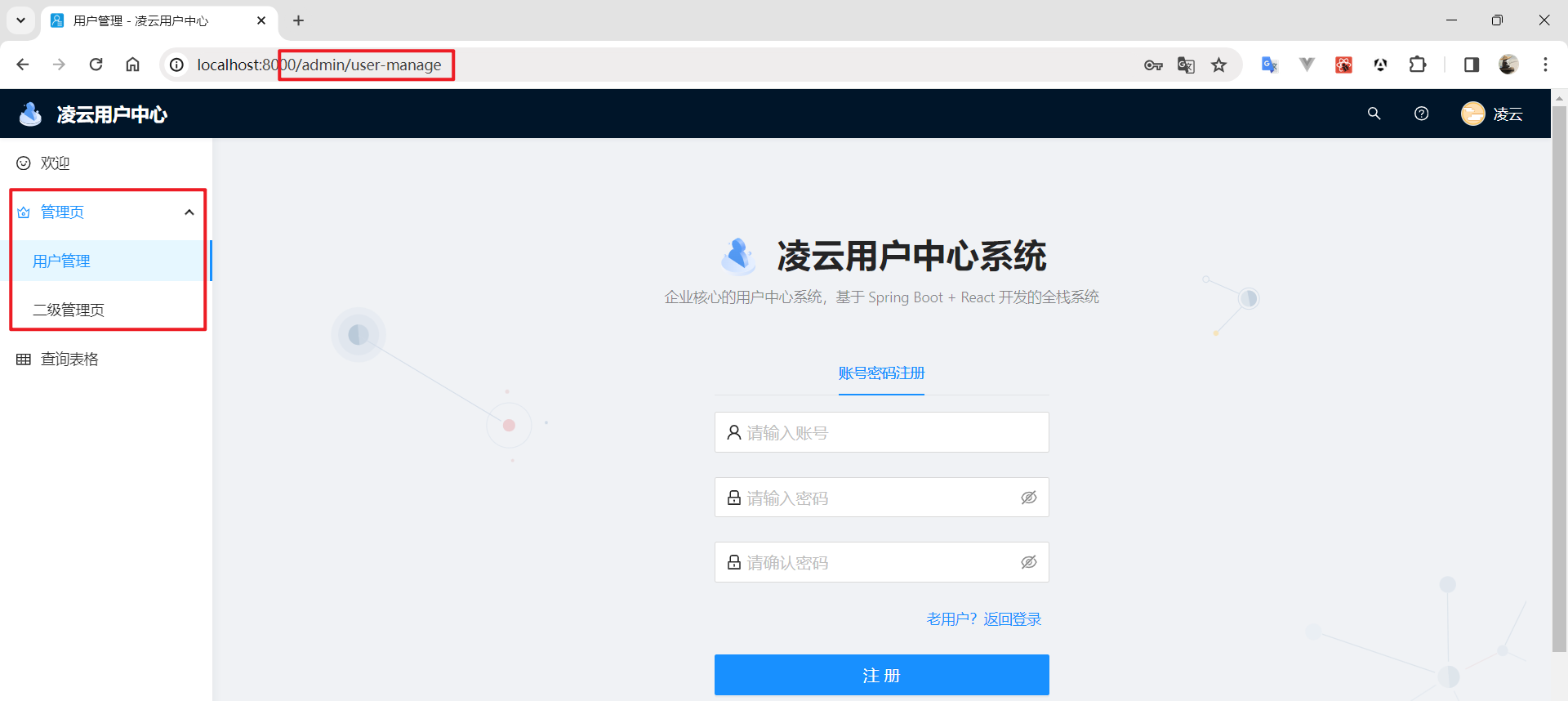Open the browser extensions puzzle icon

point(1418,65)
